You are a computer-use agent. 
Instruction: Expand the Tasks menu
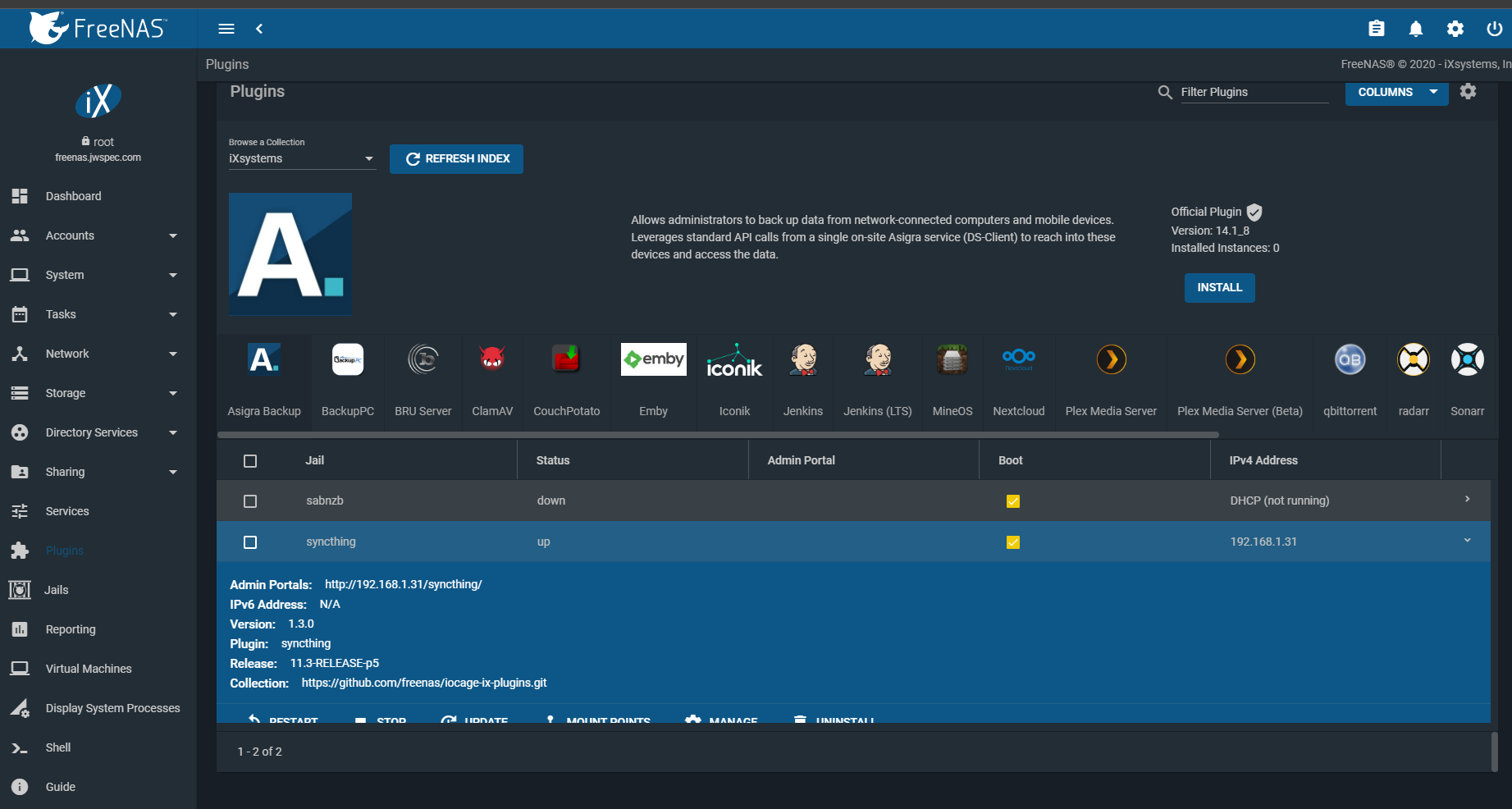pyautogui.click(x=98, y=314)
